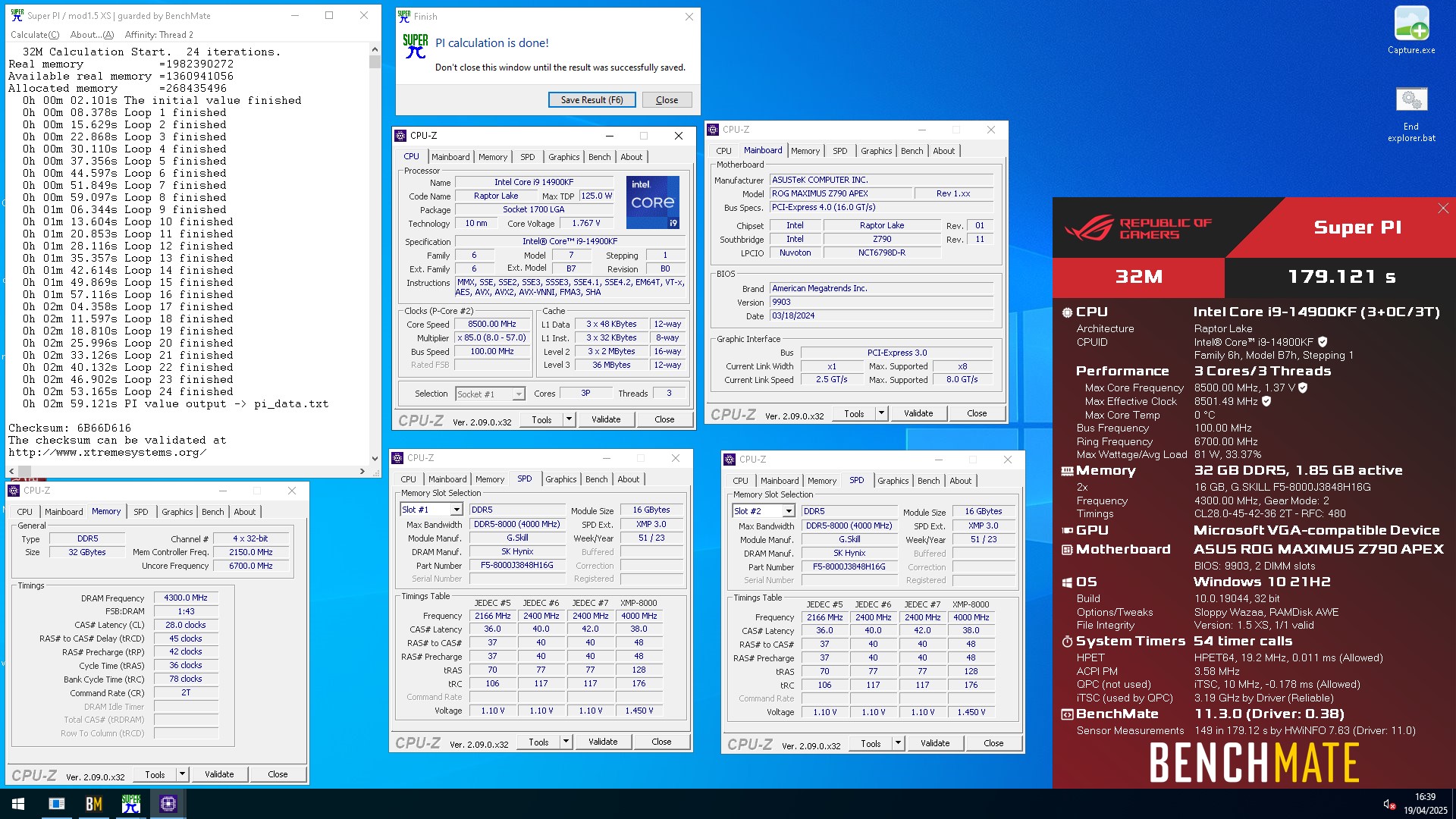
Task: Click the Core Voltage 1.767 V value
Action: pos(585,224)
